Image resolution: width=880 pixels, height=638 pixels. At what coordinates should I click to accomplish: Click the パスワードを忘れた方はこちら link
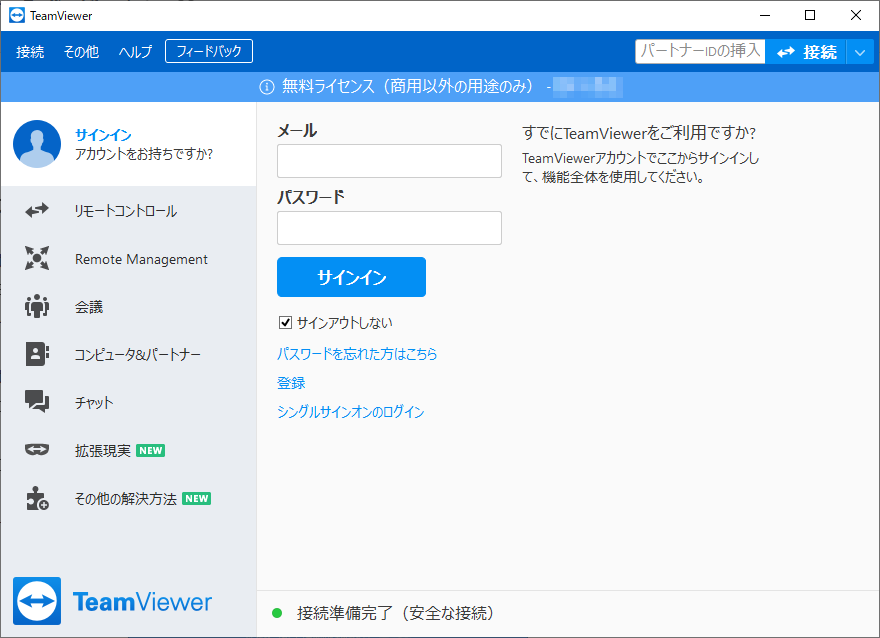click(x=357, y=354)
